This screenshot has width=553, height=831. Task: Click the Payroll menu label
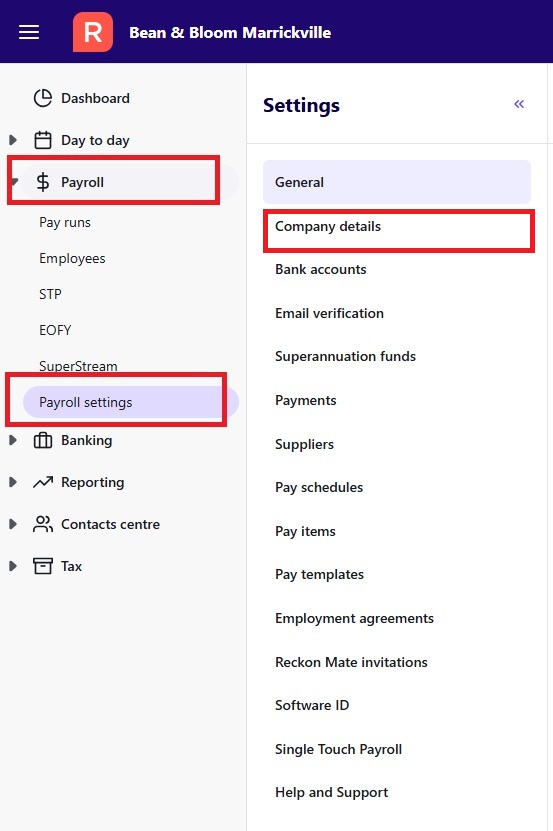point(83,182)
